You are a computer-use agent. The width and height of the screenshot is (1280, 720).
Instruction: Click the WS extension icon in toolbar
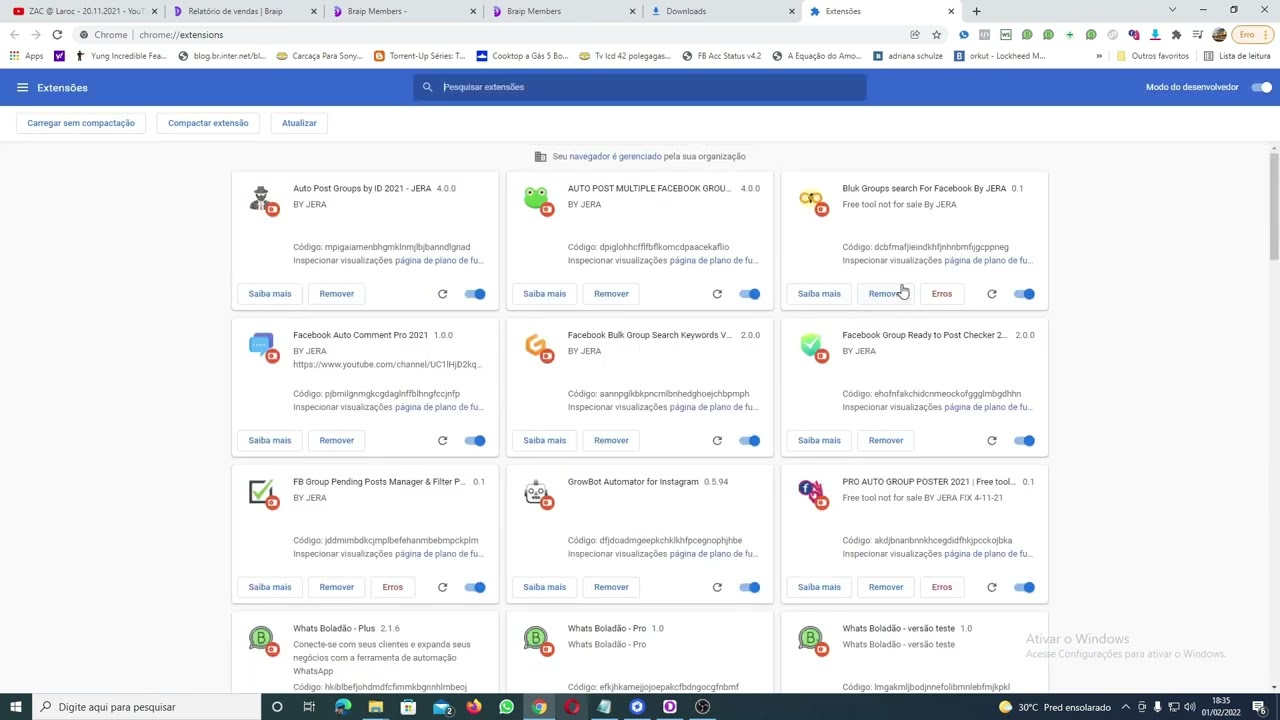point(1005,34)
